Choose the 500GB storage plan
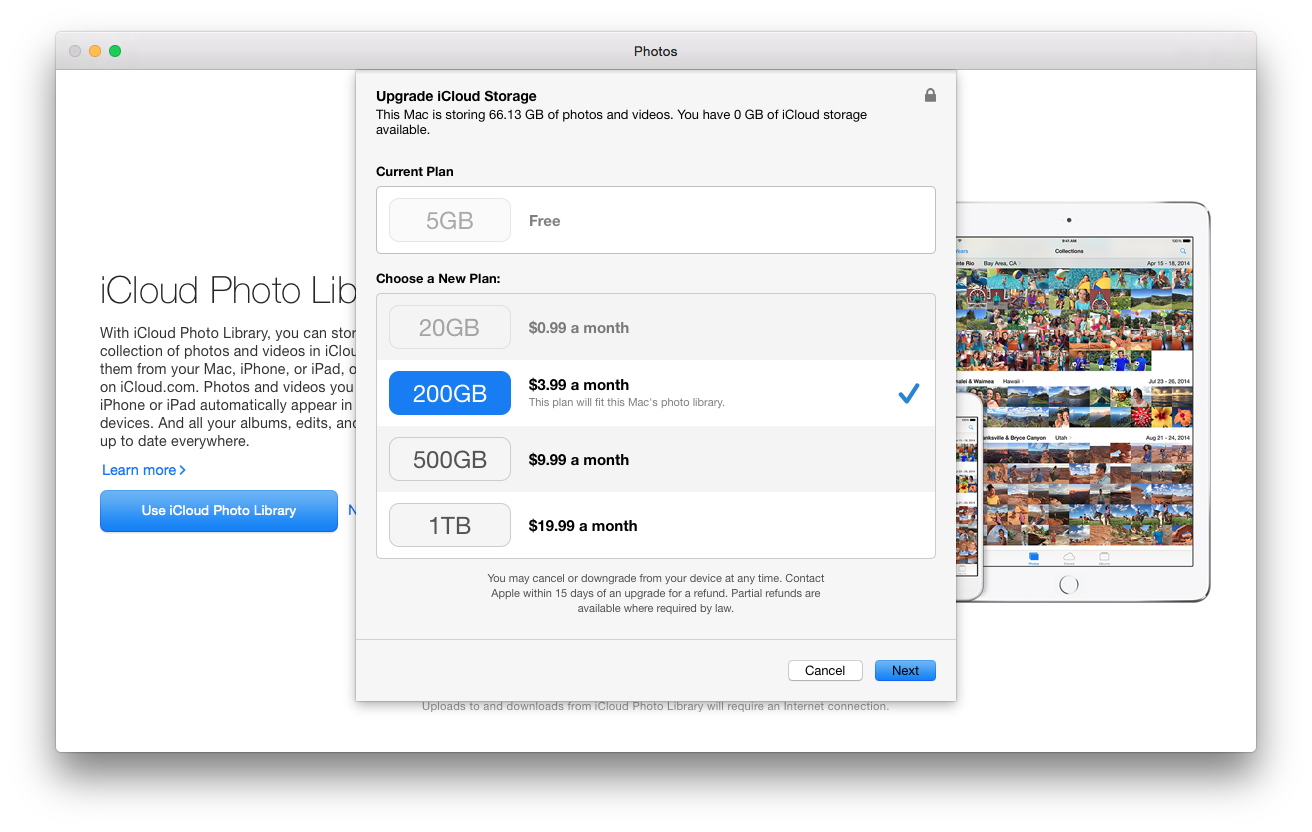Screen dimensions: 1312x832 click(x=449, y=460)
